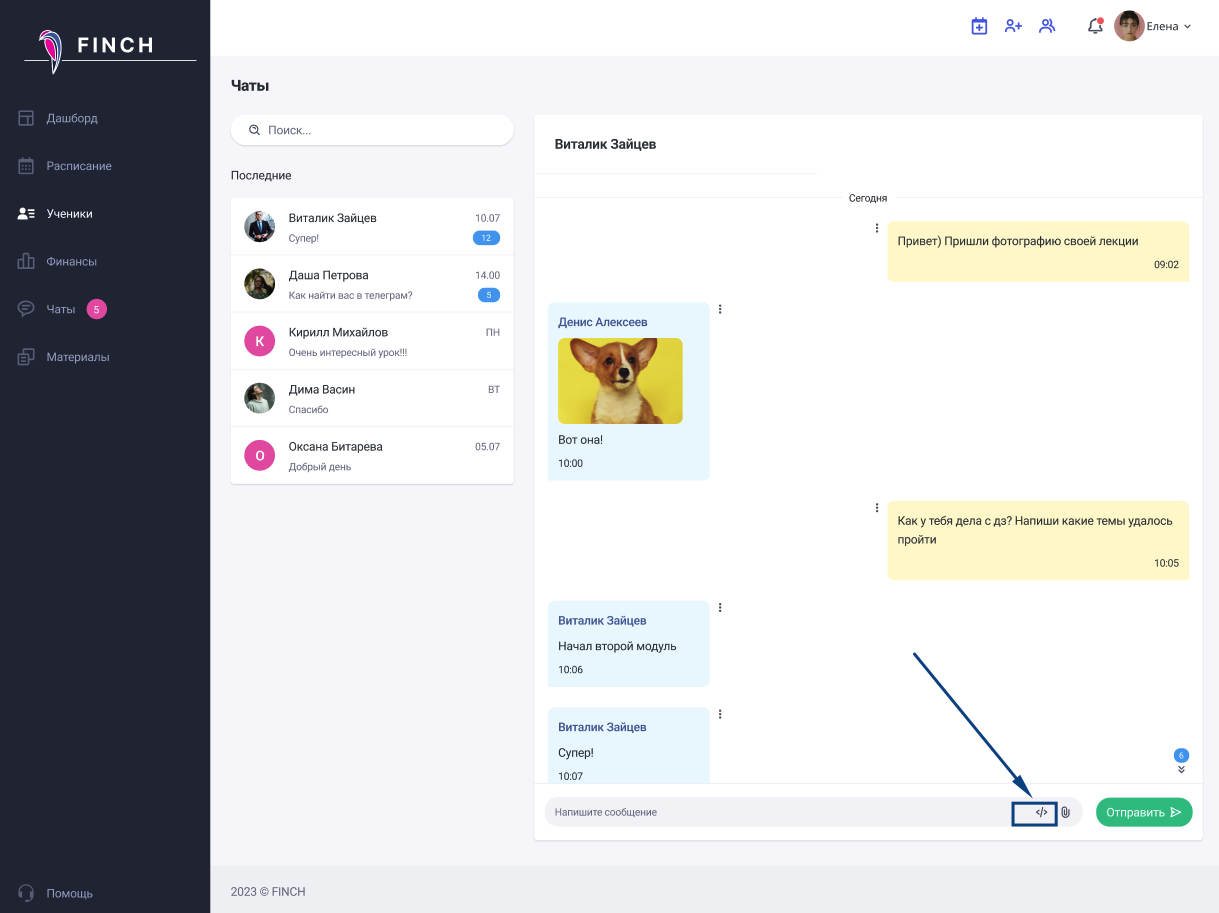The image size is (1219, 913).
Task: Open Финансы section in the sidebar
Action: pyautogui.click(x=71, y=261)
